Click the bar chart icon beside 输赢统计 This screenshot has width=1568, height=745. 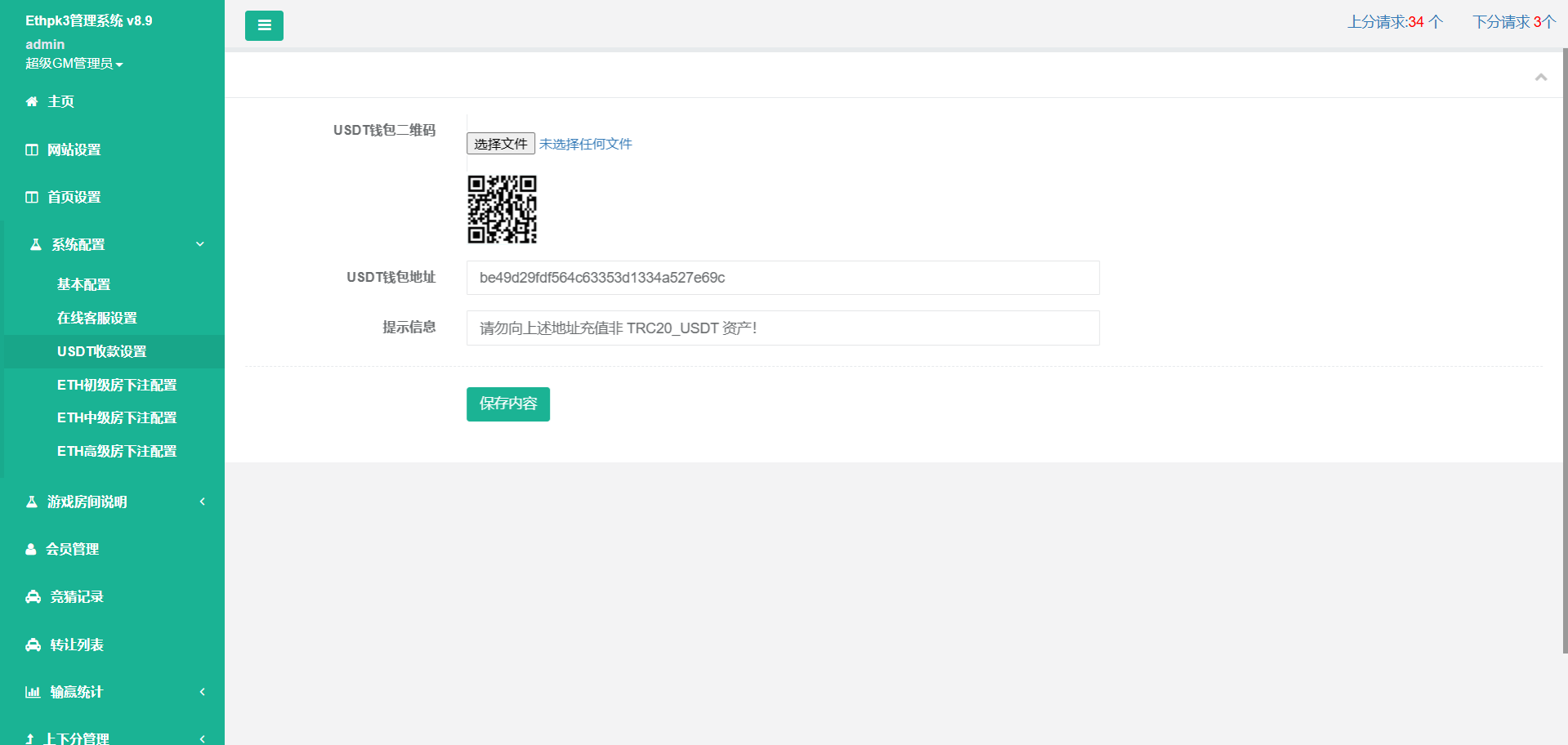[33, 692]
